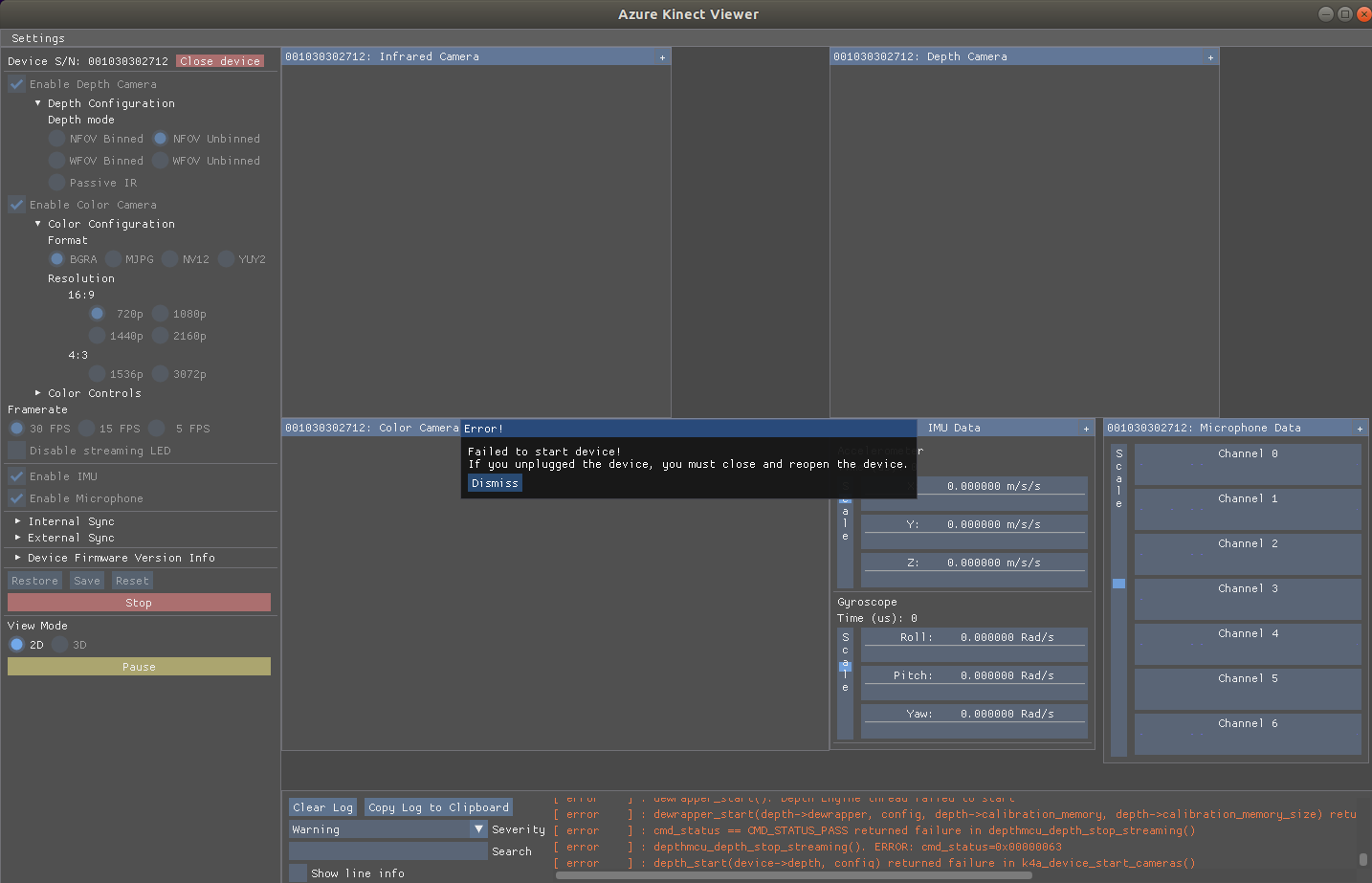Disable the Enable IMU checkbox

[x=15, y=475]
